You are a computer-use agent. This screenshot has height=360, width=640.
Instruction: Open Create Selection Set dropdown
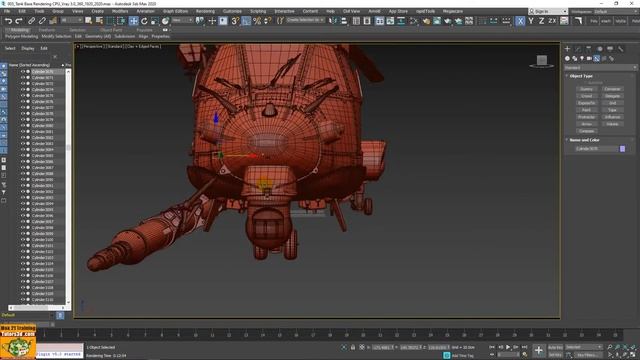(x=305, y=20)
